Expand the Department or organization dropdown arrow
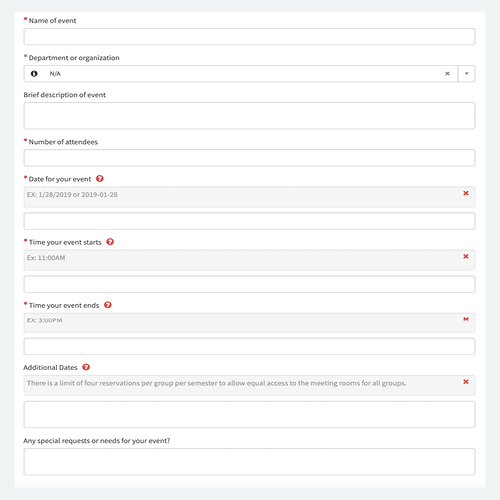This screenshot has height=500, width=500. tap(467, 74)
